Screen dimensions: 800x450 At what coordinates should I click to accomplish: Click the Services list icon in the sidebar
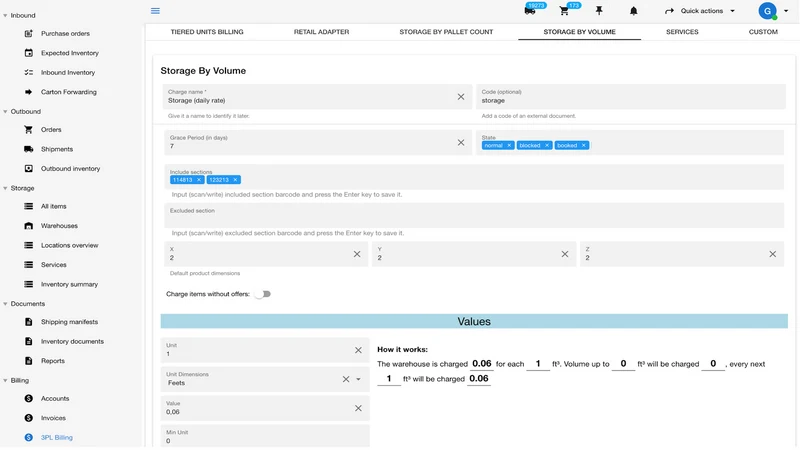click(x=29, y=265)
